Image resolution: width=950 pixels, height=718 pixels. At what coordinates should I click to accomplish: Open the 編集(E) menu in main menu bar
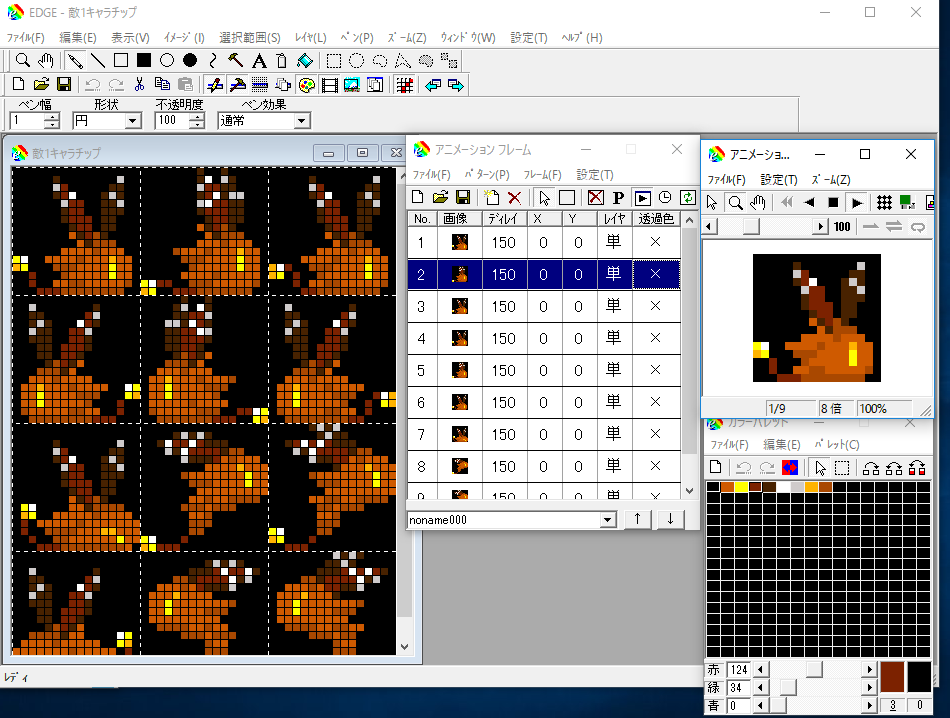point(78,38)
